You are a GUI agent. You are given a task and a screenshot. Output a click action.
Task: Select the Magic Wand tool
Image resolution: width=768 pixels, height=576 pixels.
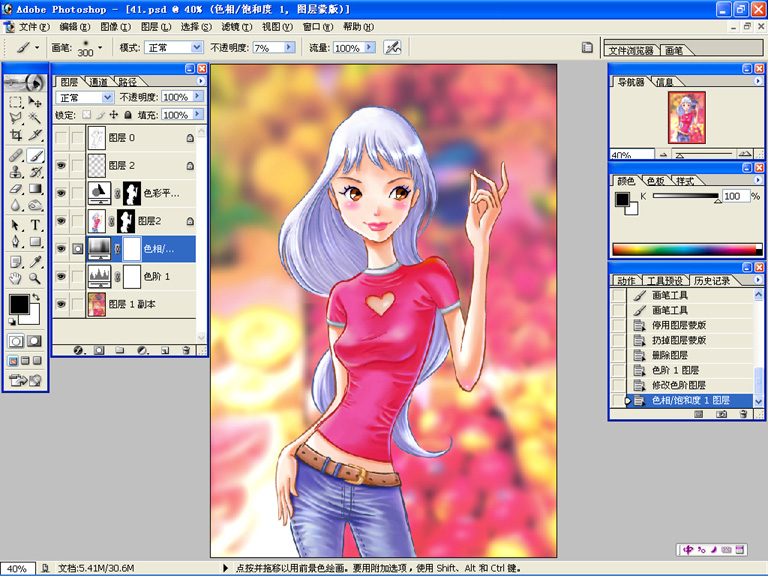click(35, 118)
